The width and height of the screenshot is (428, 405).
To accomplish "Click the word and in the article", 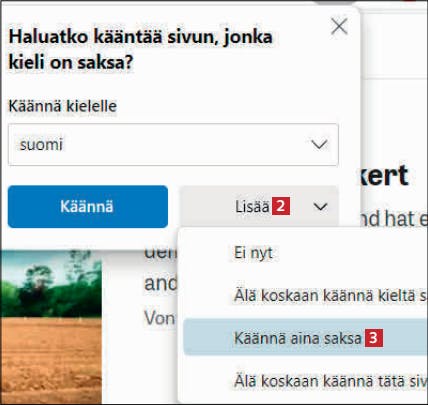I will click(x=161, y=284).
